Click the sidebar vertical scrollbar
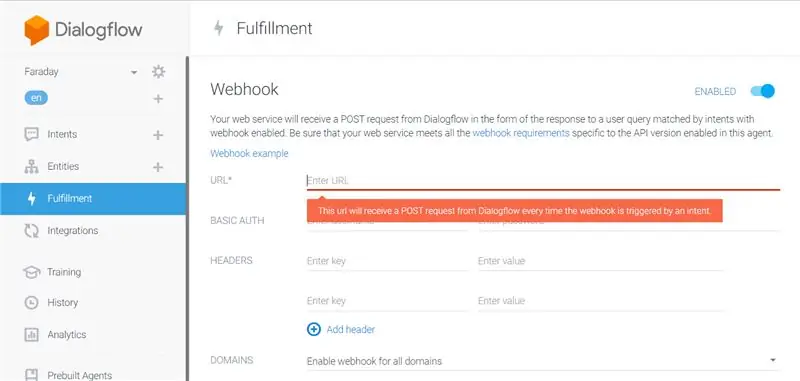The image size is (800, 381). tap(187, 218)
